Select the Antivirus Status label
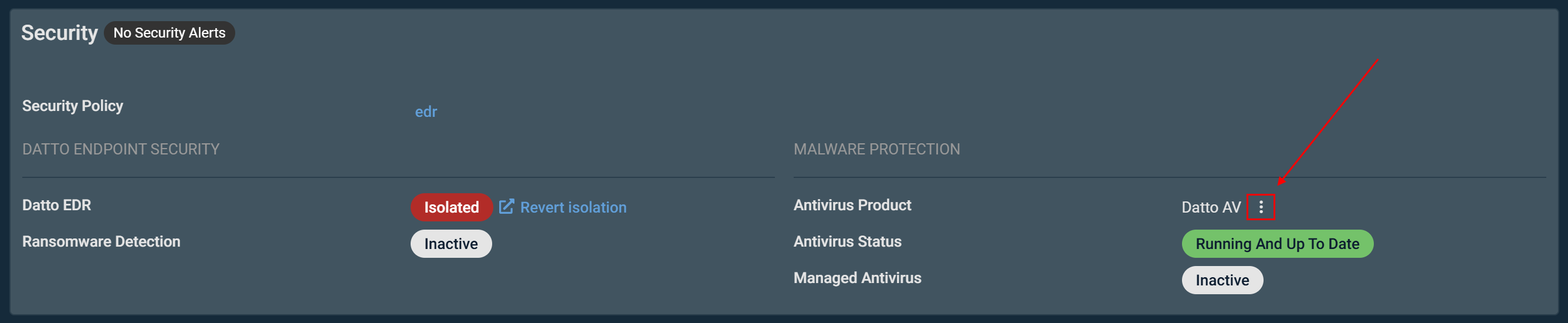Screen dimensions: 1568x323 click(x=847, y=242)
